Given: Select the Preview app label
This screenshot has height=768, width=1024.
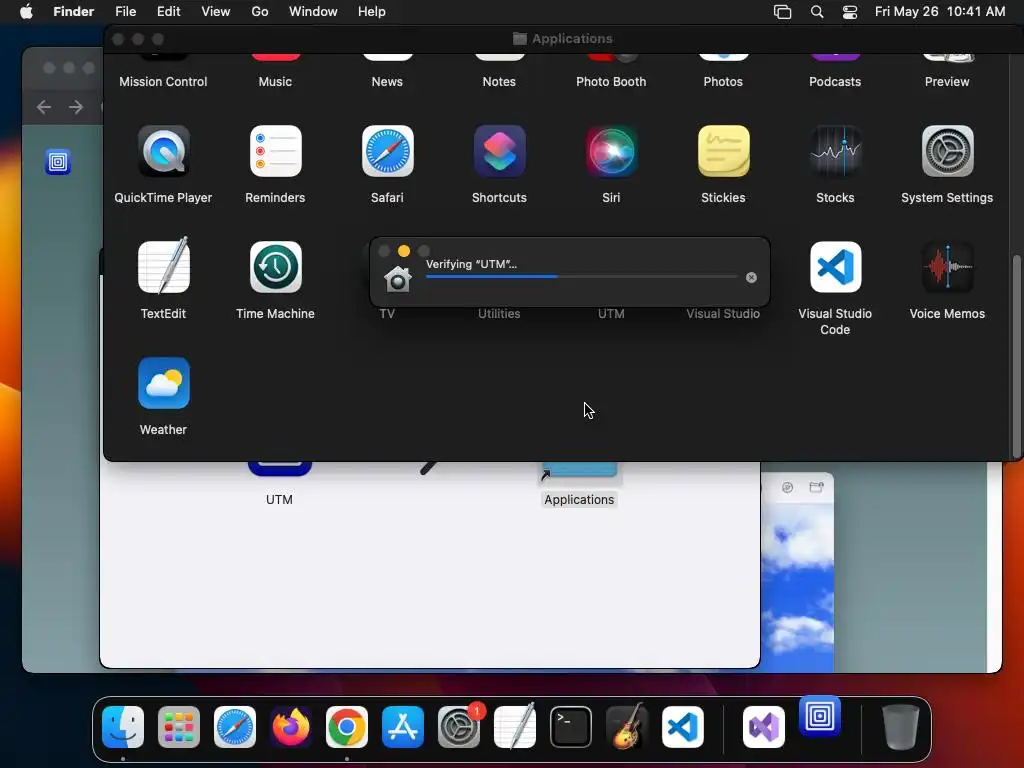Looking at the screenshot, I should point(947,82).
